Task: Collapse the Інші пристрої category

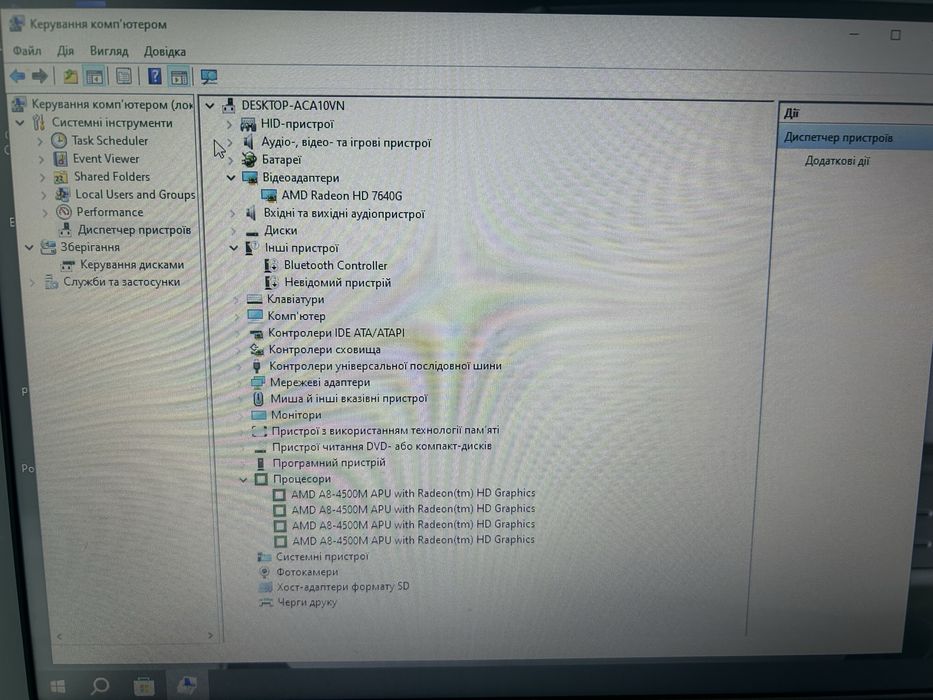Action: pos(234,248)
